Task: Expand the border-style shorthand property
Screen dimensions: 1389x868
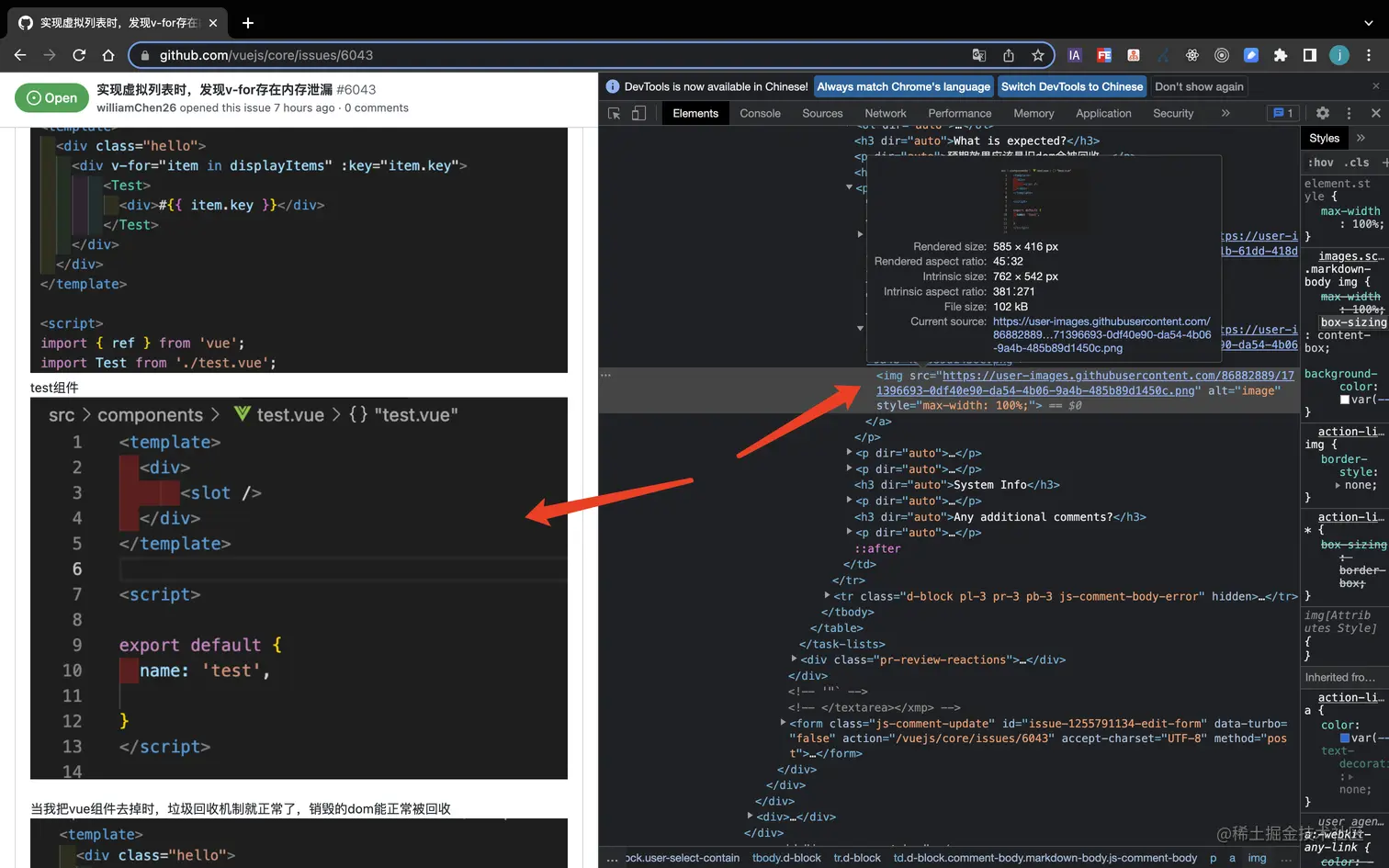Action: coord(1338,485)
